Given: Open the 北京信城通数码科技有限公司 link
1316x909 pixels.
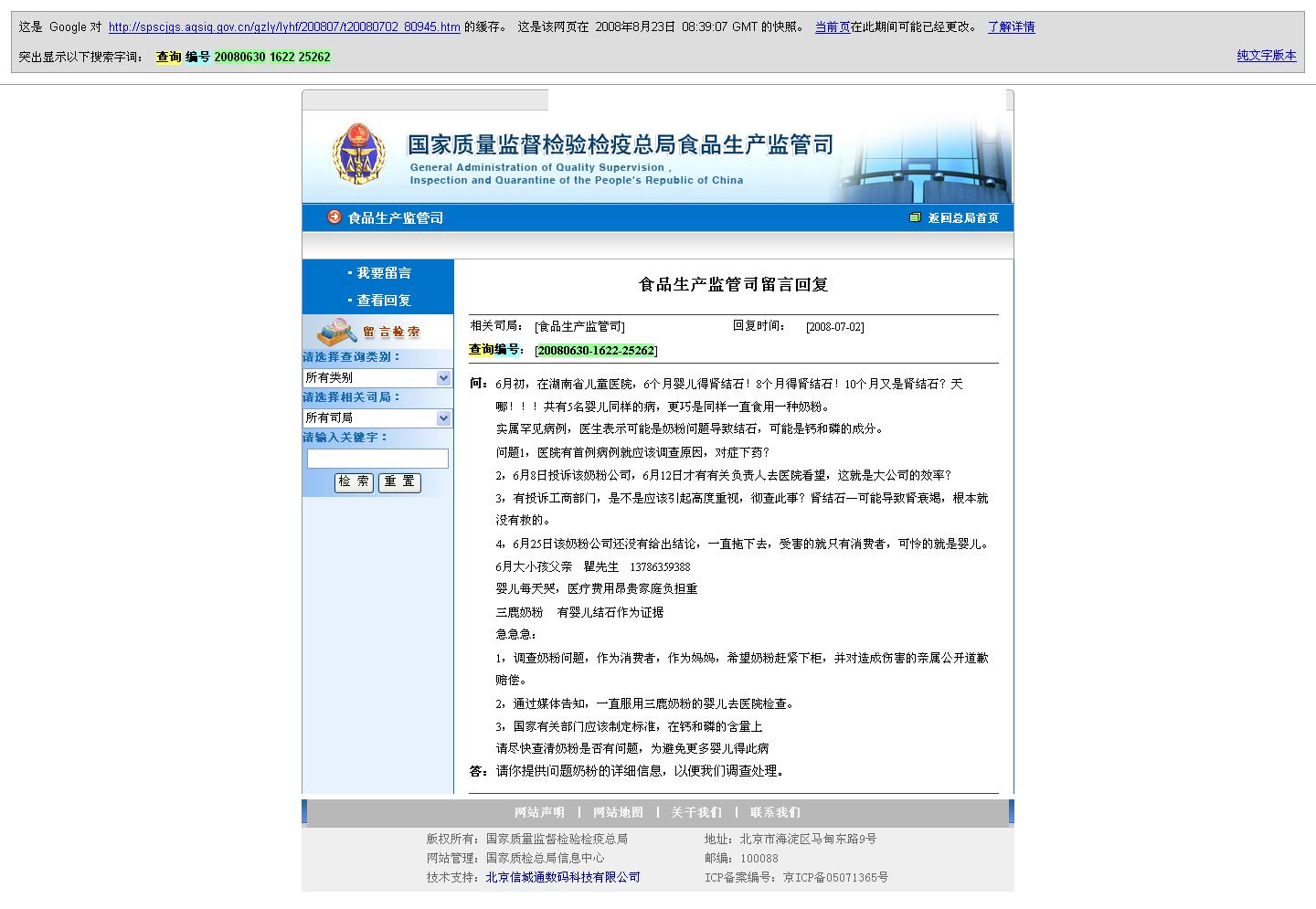Looking at the screenshot, I should click(x=562, y=877).
